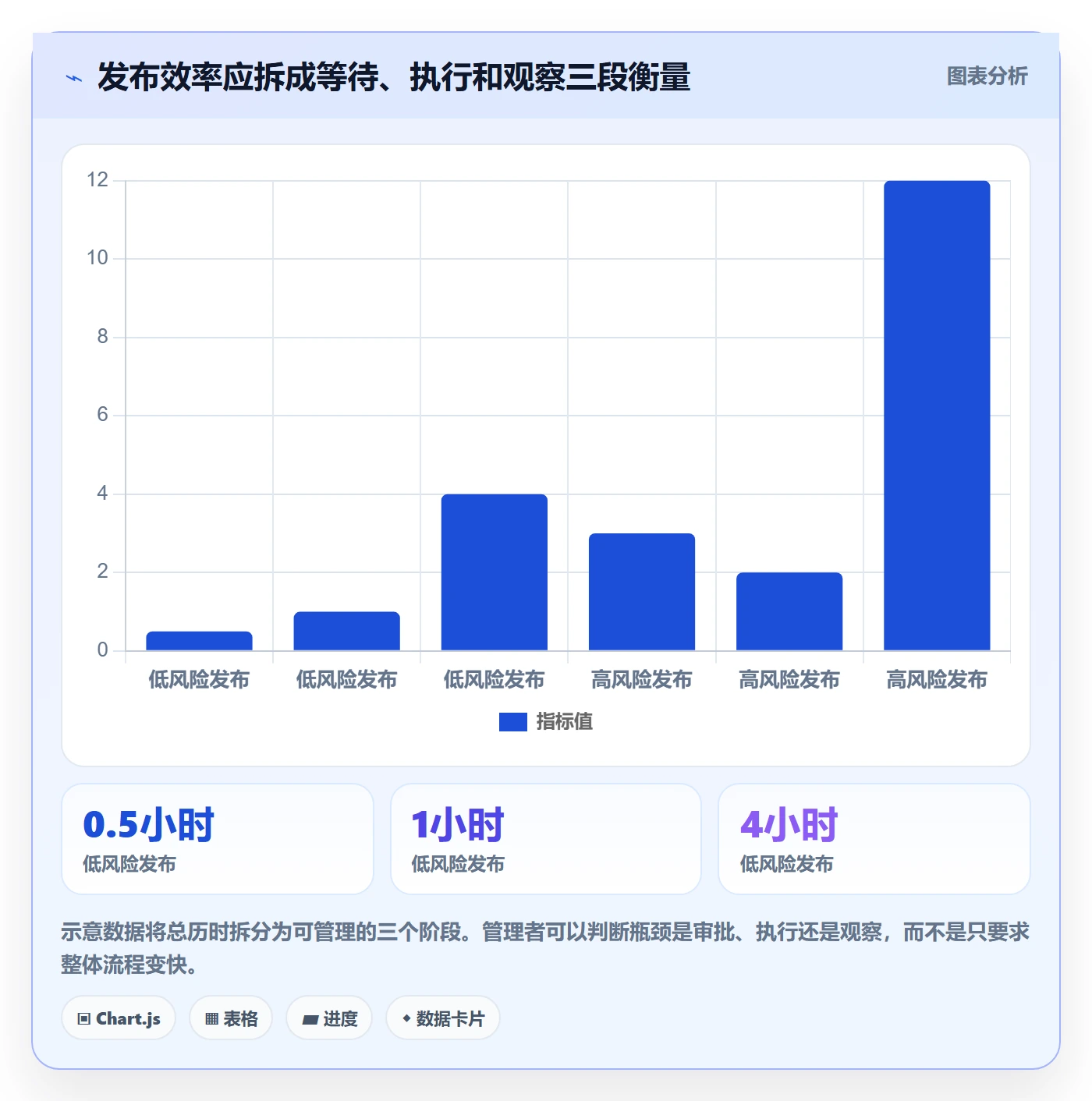Viewport: 1092px width, 1101px height.
Task: Click the grid icon in the 表格 chip
Action: [211, 1018]
